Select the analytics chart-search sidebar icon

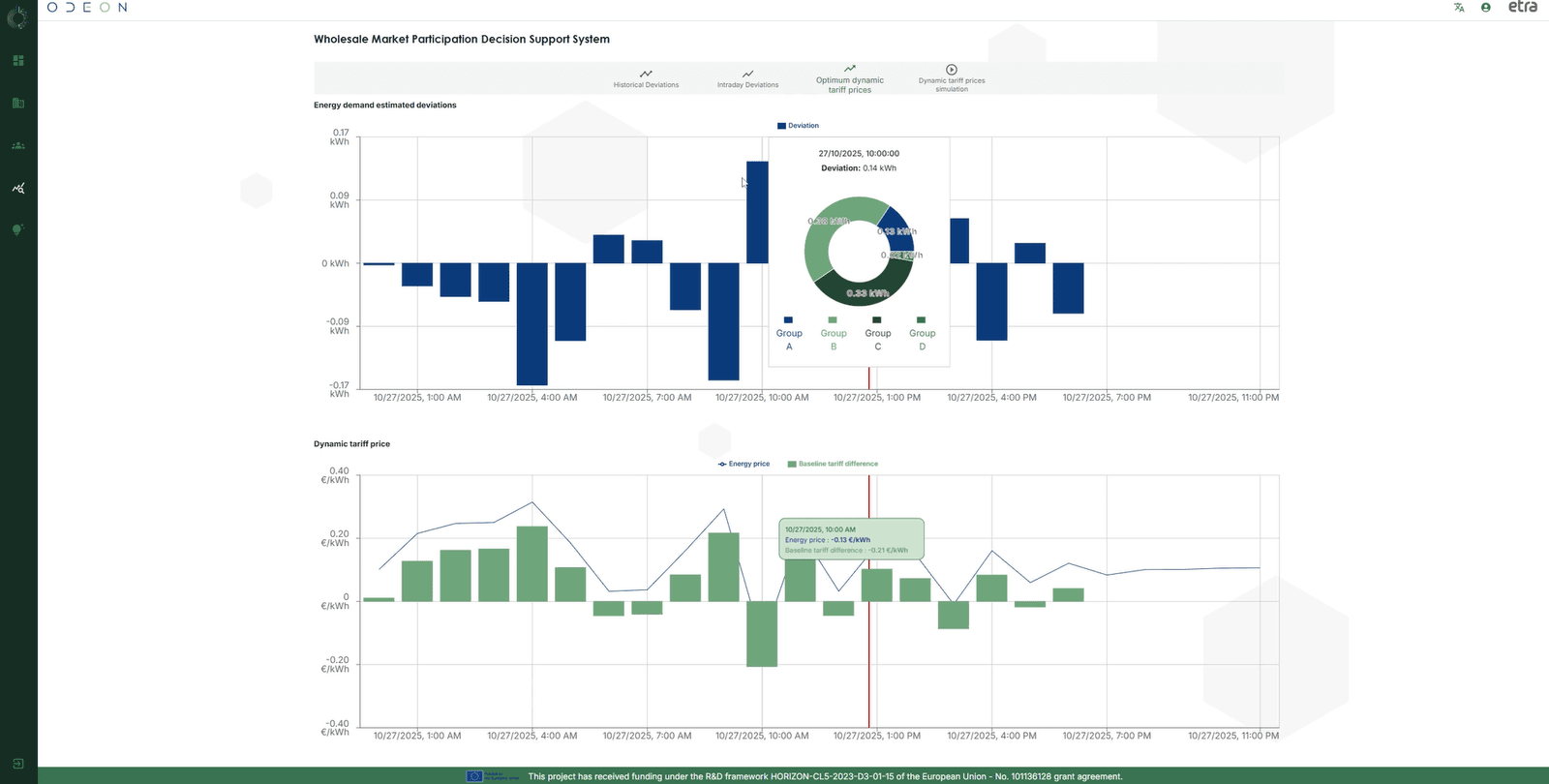[17, 188]
